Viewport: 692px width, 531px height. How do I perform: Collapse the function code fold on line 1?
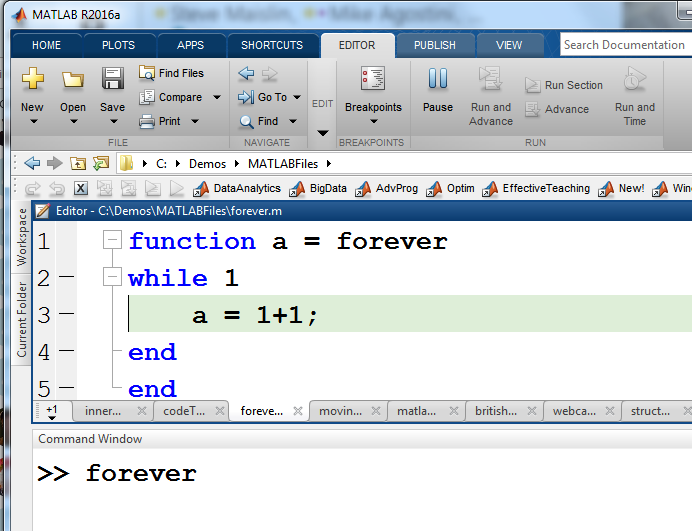[x=112, y=241]
